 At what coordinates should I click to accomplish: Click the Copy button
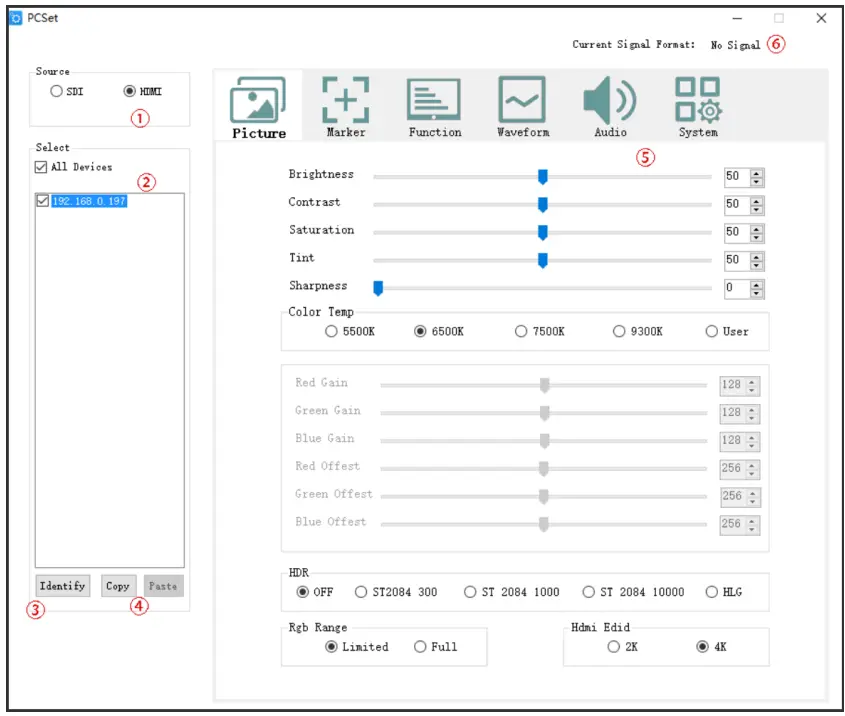[x=118, y=586]
